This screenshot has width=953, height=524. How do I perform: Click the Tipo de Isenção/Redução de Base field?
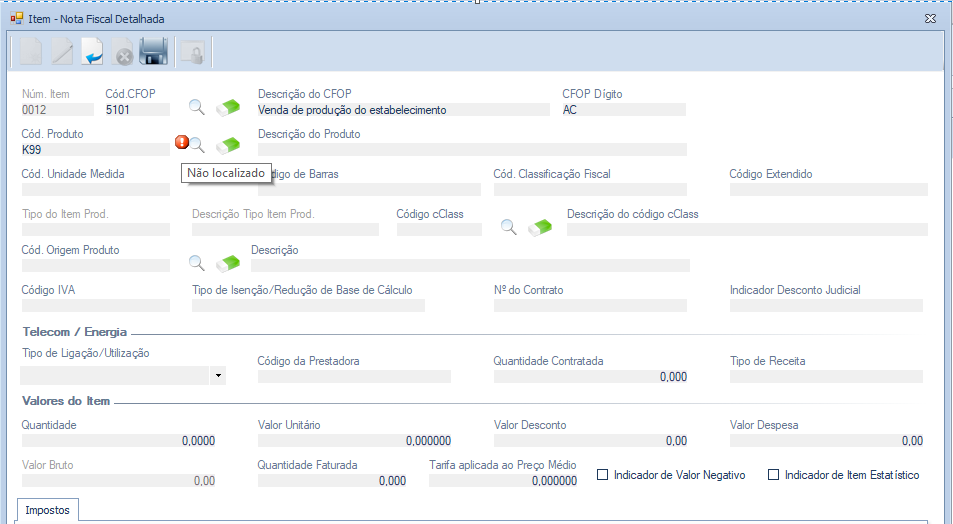tap(308, 306)
